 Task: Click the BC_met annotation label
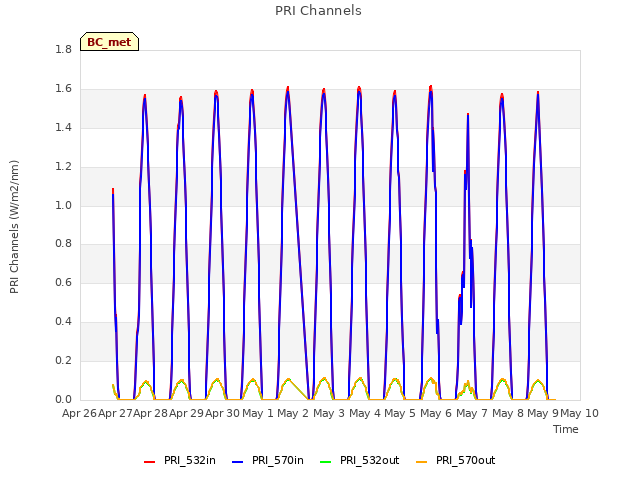coord(109,42)
